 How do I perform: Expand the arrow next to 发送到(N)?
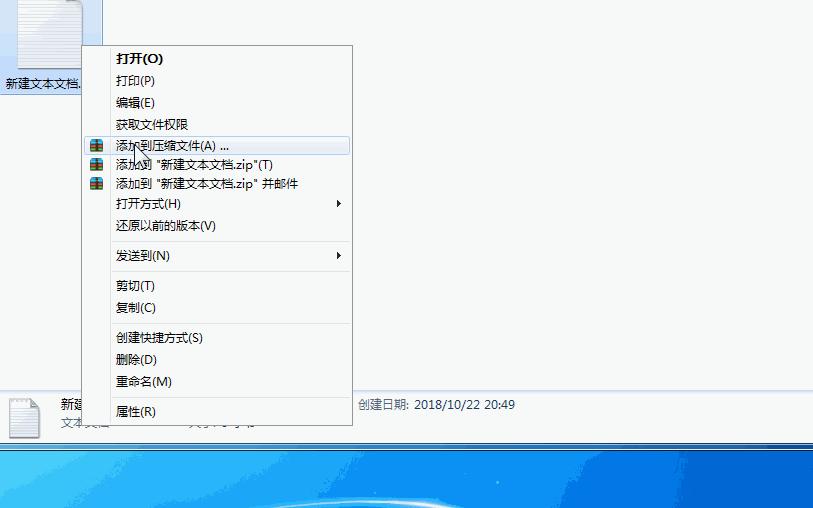[x=339, y=256]
